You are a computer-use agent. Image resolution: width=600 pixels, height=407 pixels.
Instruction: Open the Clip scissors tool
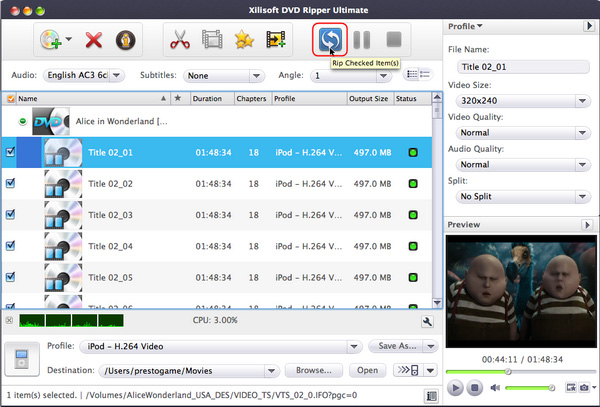180,39
